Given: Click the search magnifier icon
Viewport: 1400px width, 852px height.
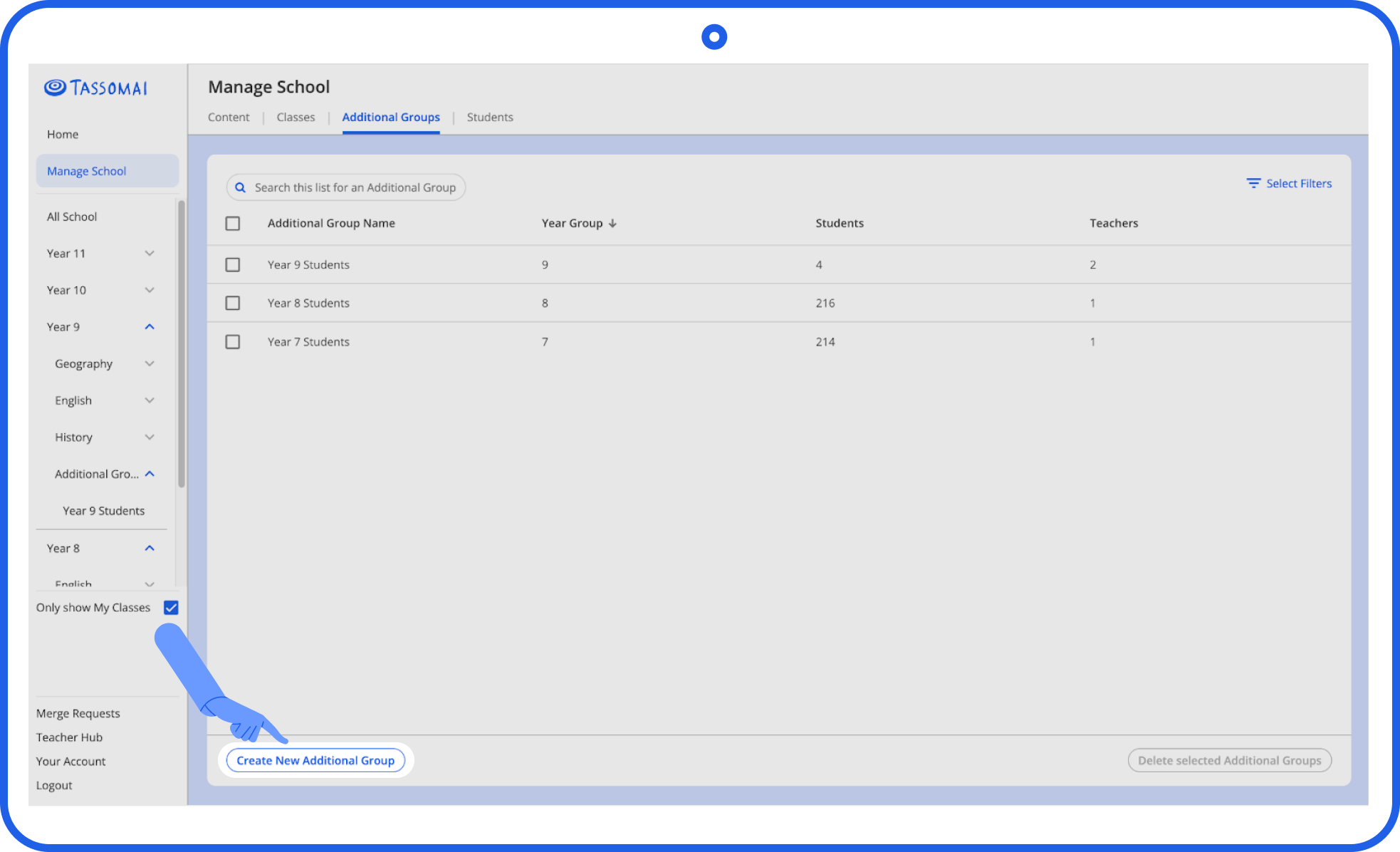Looking at the screenshot, I should [241, 187].
